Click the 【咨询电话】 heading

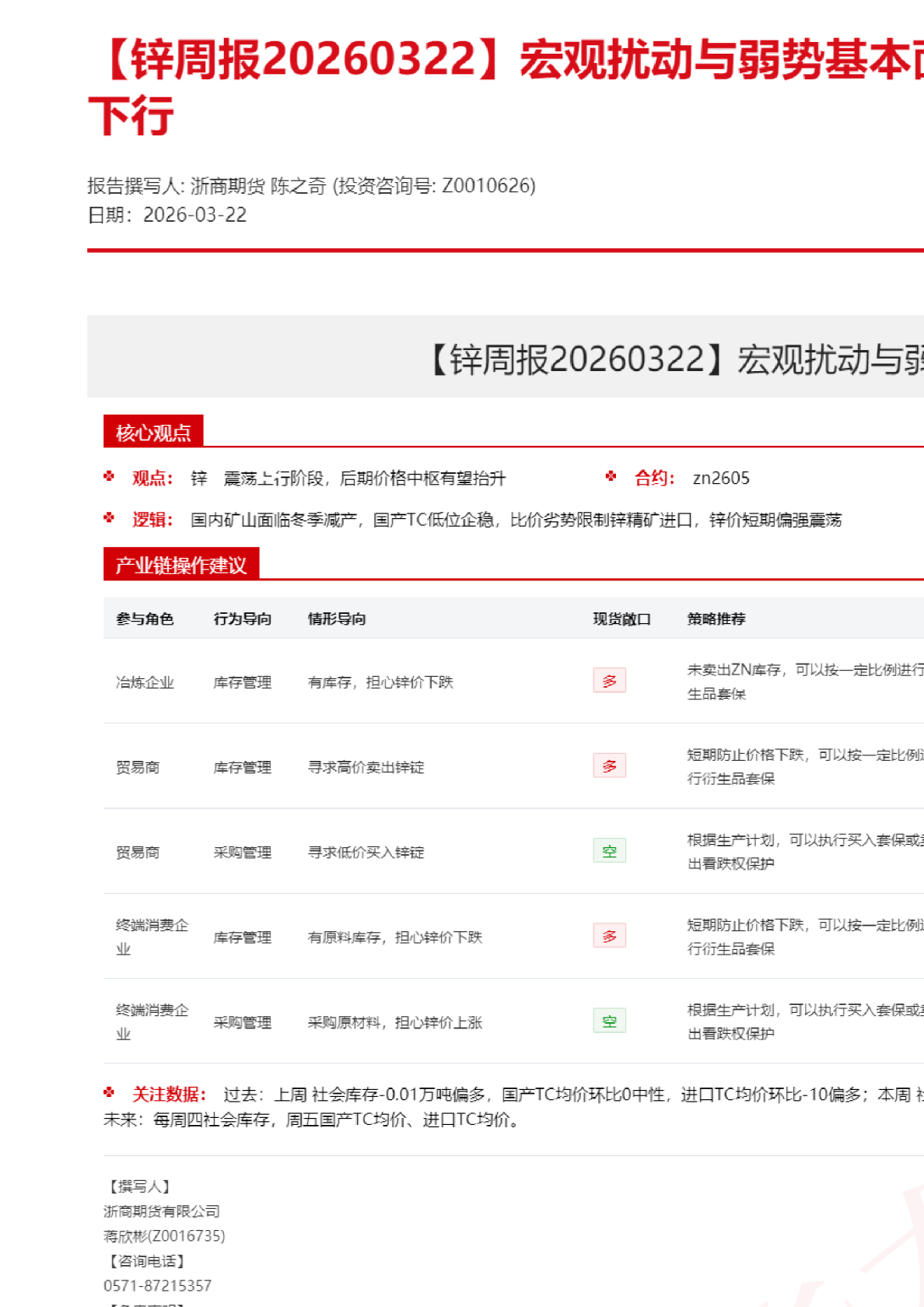147,1261
